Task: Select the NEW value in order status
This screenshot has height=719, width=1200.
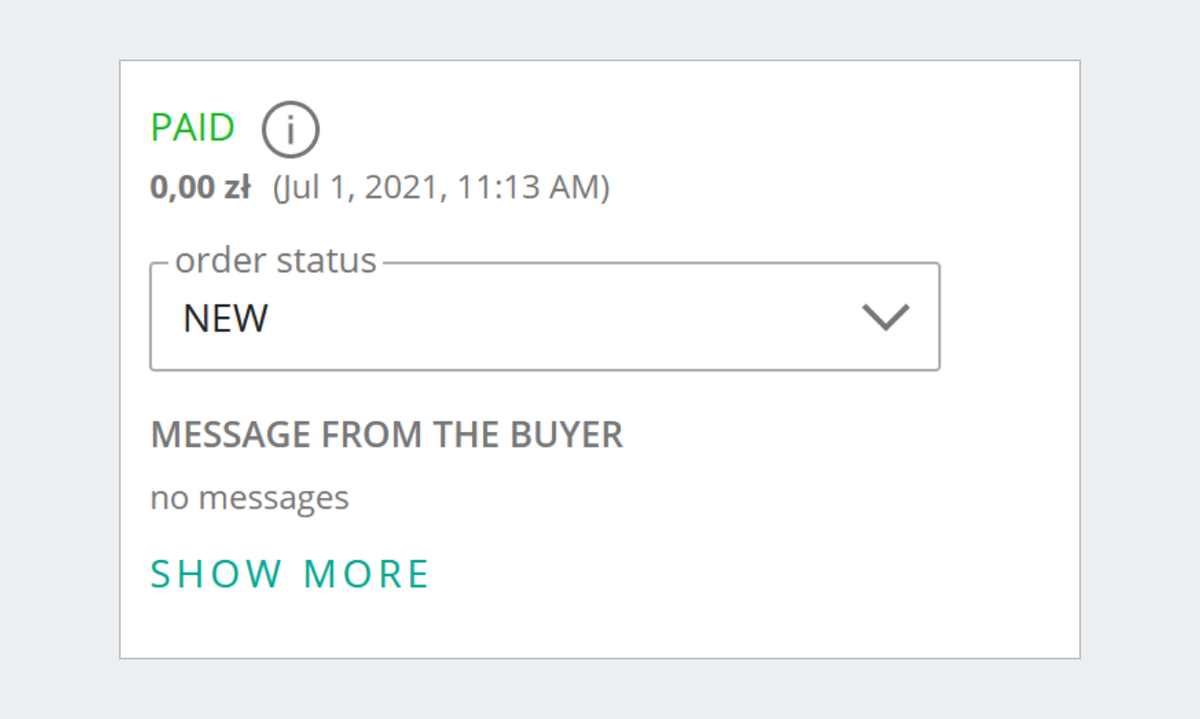Action: point(226,319)
